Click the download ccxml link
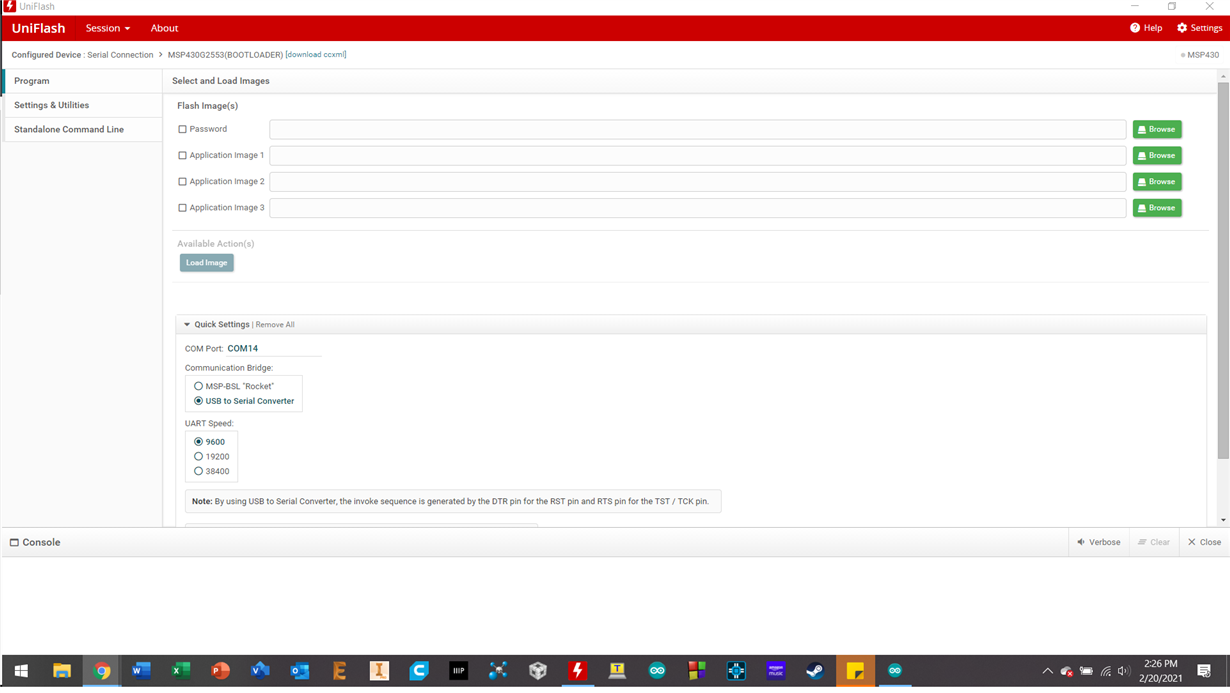Viewport: 1230px width, 693px height. (316, 55)
